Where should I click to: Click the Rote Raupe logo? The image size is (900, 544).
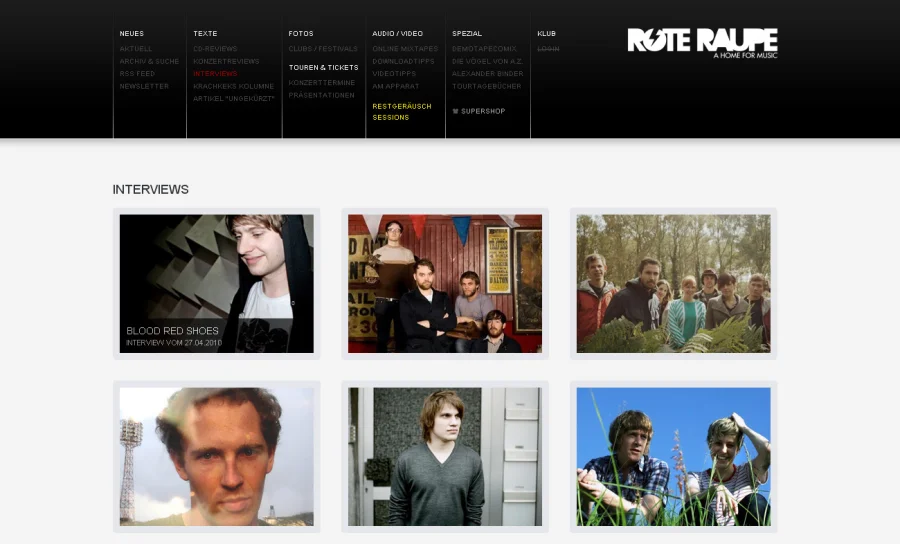coord(702,42)
